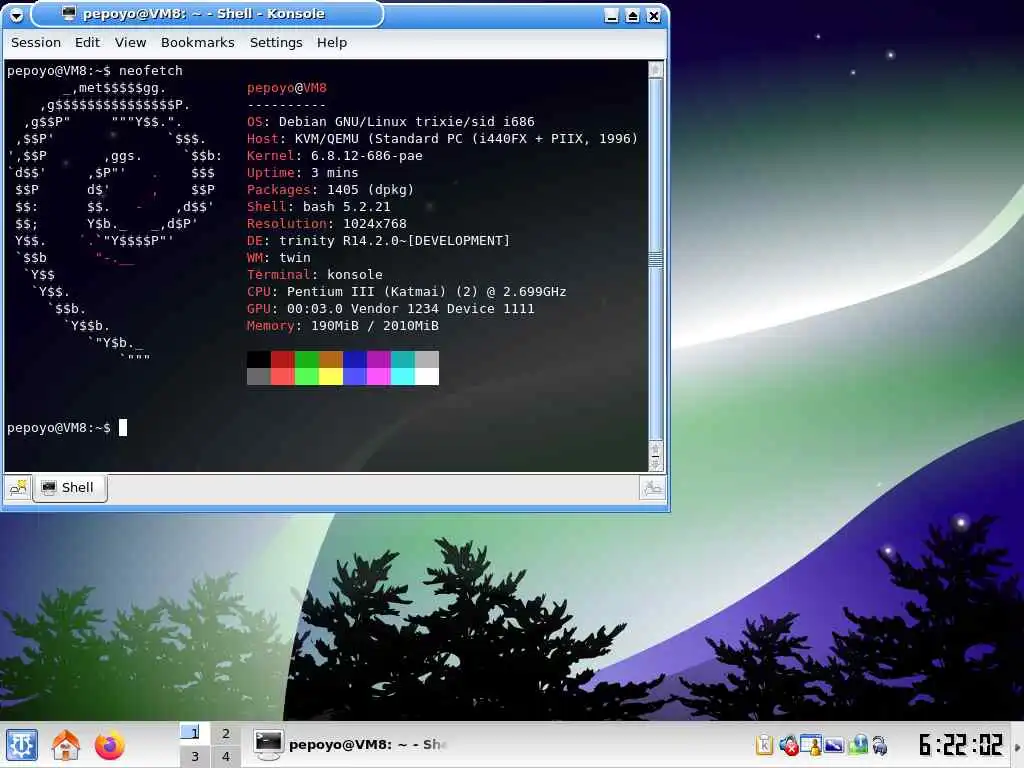The image size is (1024, 768).
Task: Open the calendar reminder tray icon
Action: tap(810, 744)
